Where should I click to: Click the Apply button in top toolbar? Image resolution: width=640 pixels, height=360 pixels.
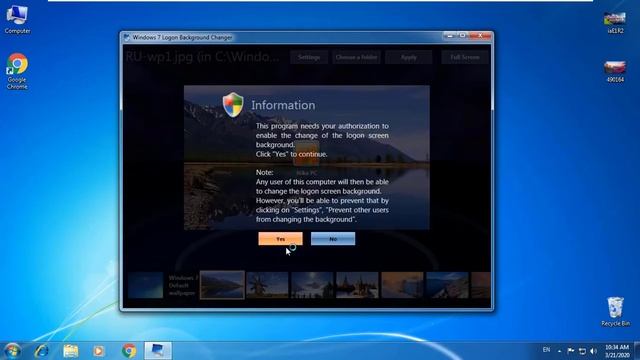pyautogui.click(x=409, y=57)
